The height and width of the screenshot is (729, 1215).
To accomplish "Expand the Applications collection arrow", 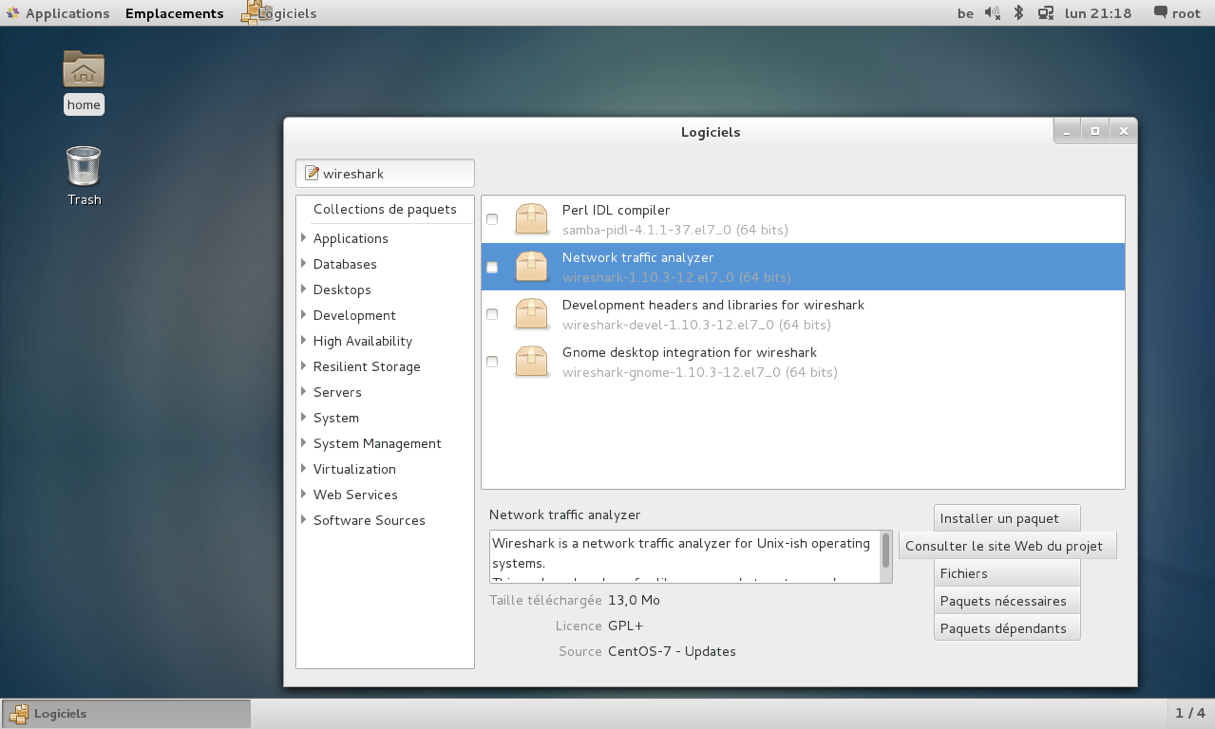I will coord(304,238).
